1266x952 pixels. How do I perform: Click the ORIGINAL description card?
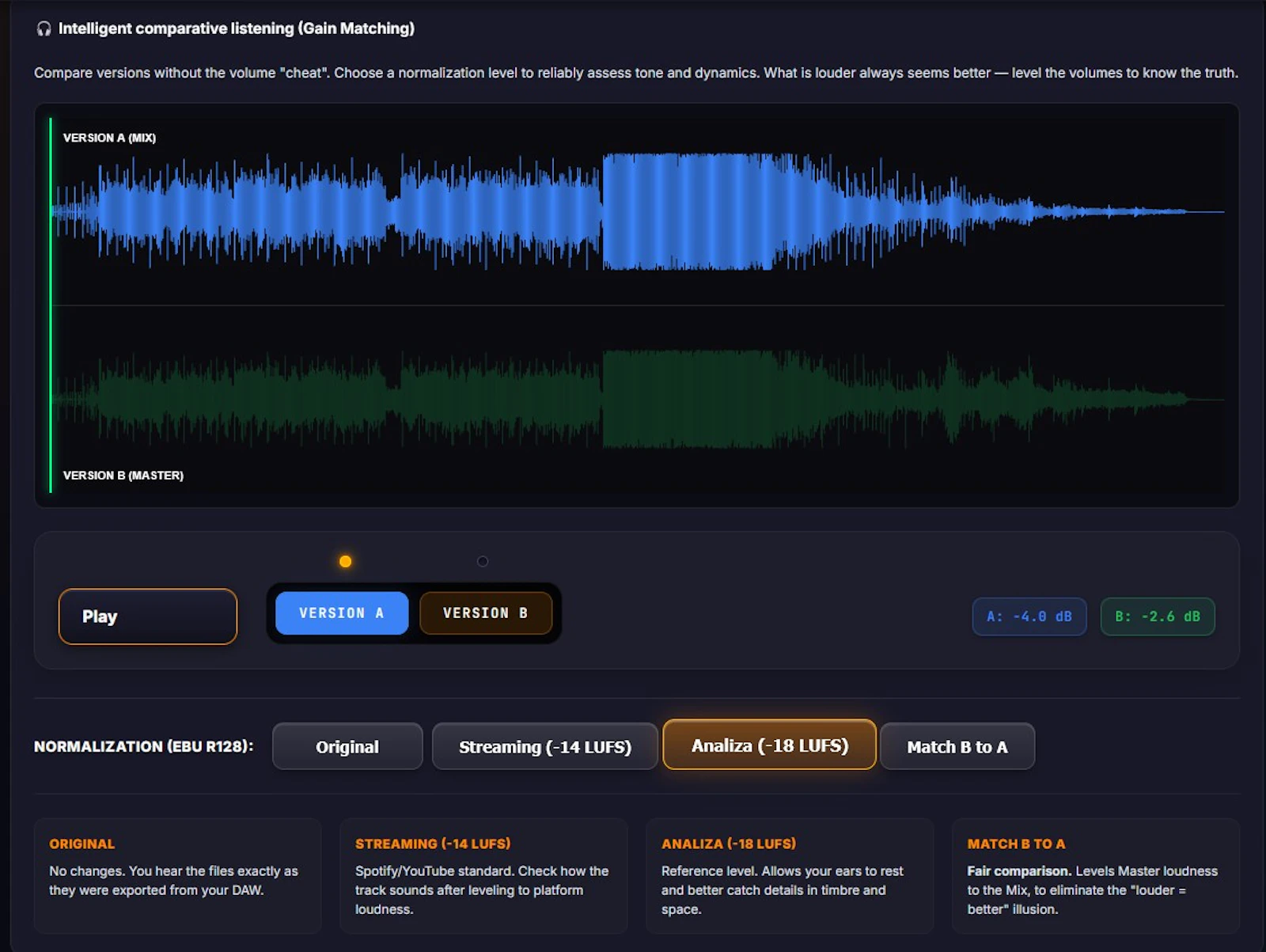tap(178, 876)
